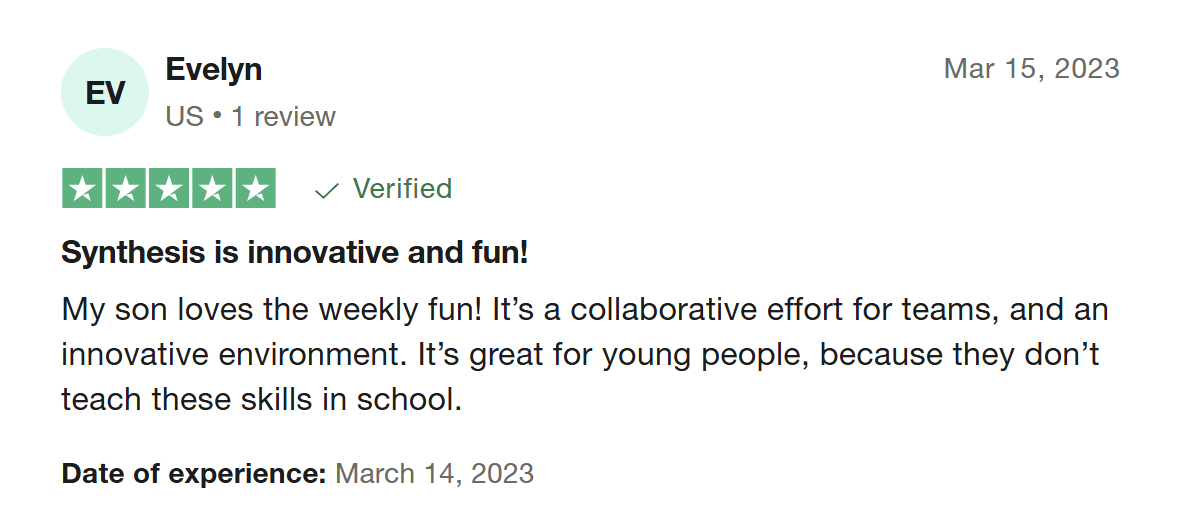Click the green "Verified" label
Viewport: 1180px width, 524px height.
[402, 188]
